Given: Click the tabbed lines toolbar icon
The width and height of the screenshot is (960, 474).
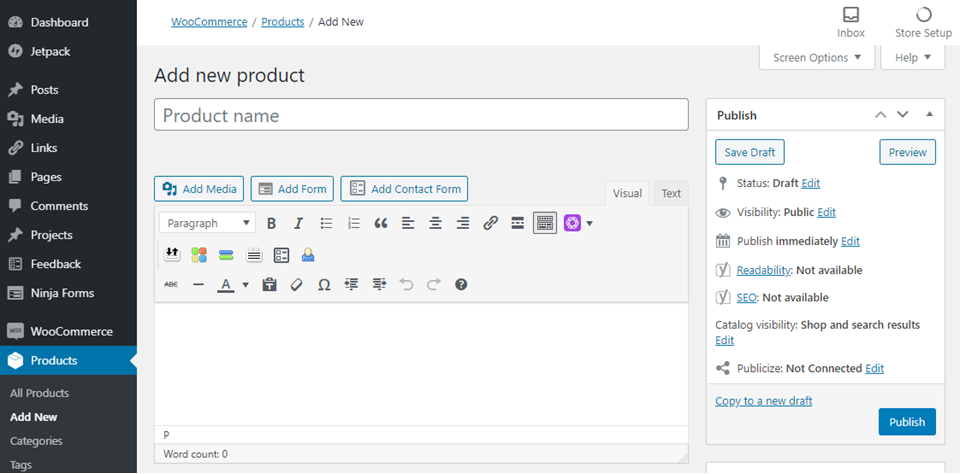Looking at the screenshot, I should point(254,255).
